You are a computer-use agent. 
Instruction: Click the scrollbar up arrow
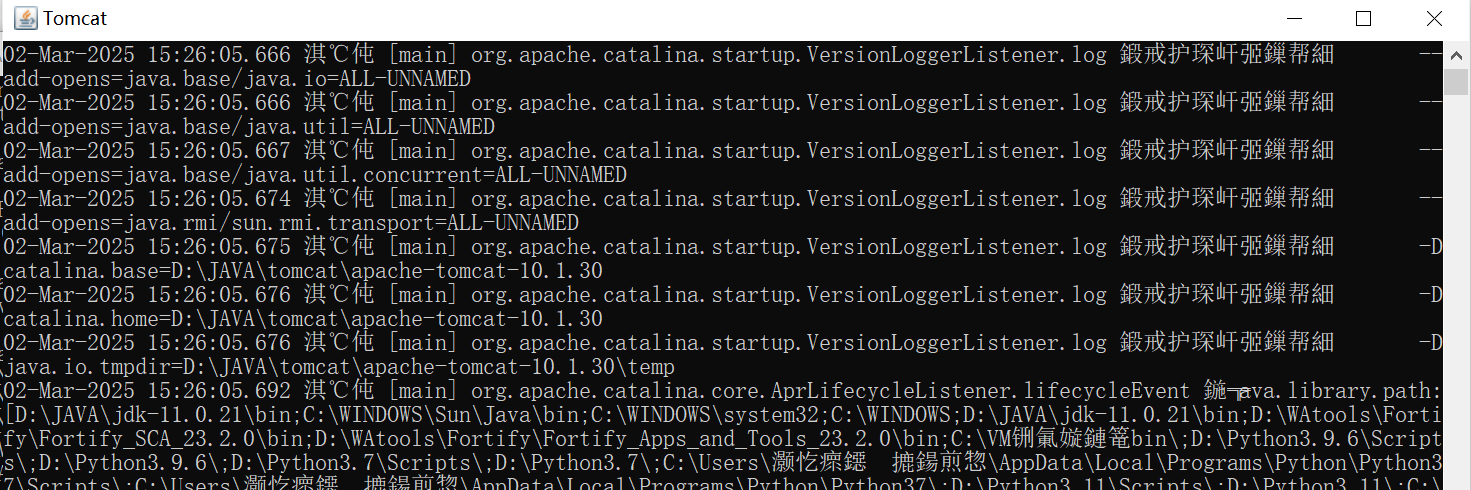(x=1458, y=53)
